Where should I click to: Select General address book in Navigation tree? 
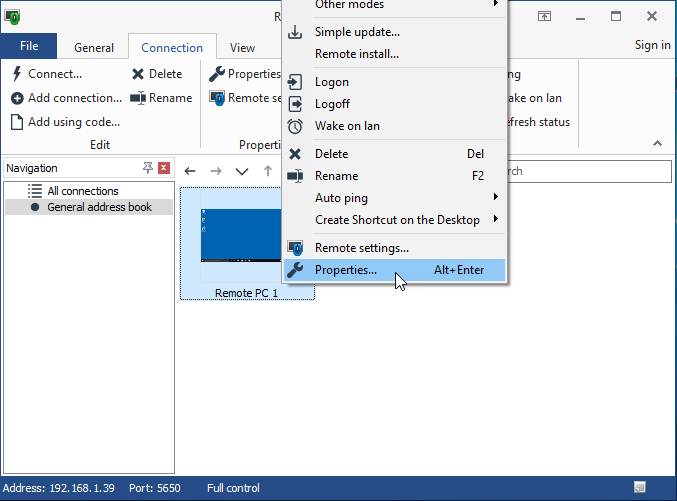(x=99, y=207)
